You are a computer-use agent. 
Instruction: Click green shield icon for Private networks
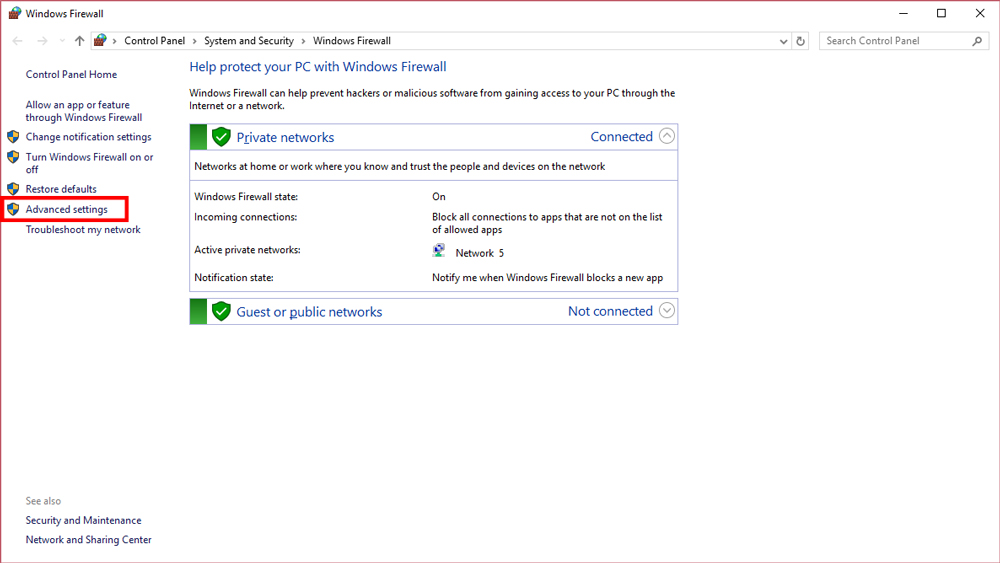tap(221, 137)
